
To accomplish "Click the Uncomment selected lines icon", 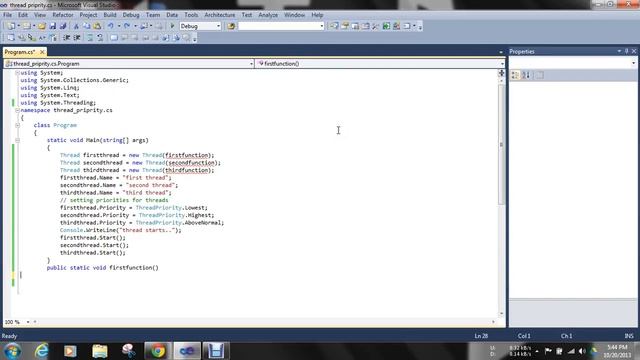I will pyautogui.click(x=100, y=38).
